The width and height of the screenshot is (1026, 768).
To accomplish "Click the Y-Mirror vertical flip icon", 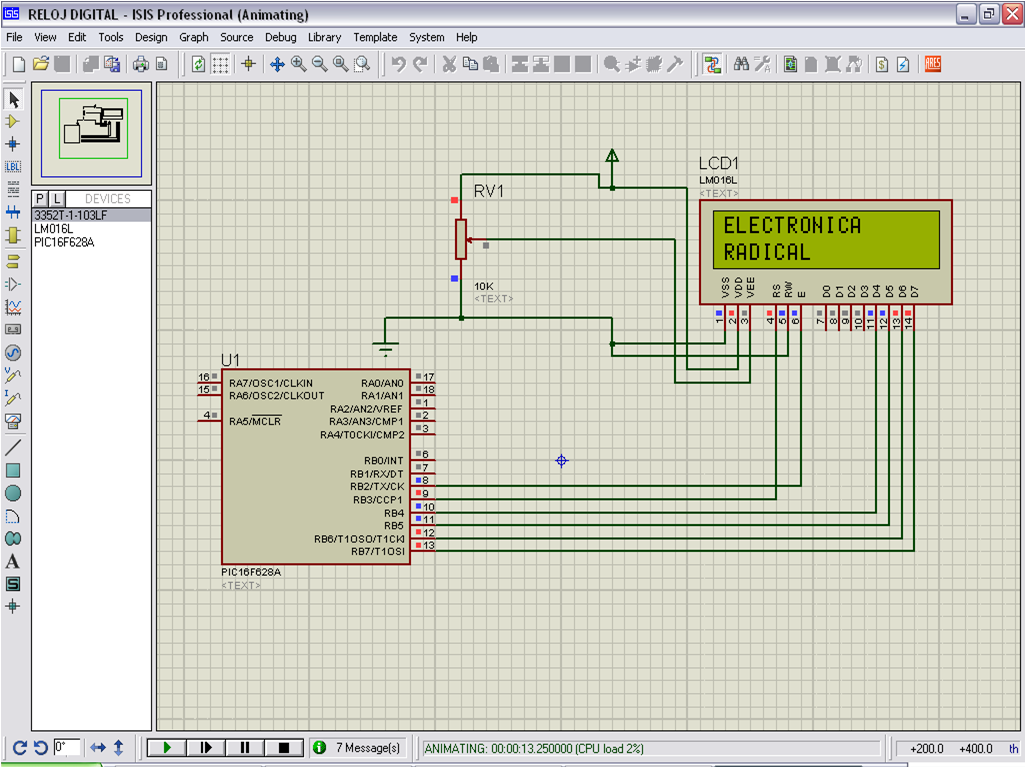I will point(119,747).
